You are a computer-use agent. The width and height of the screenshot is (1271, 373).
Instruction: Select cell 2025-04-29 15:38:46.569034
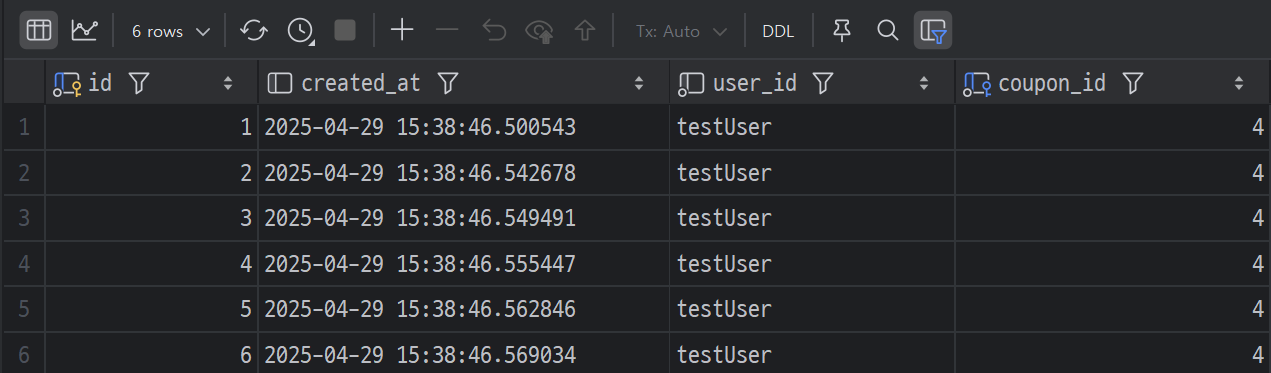464,353
